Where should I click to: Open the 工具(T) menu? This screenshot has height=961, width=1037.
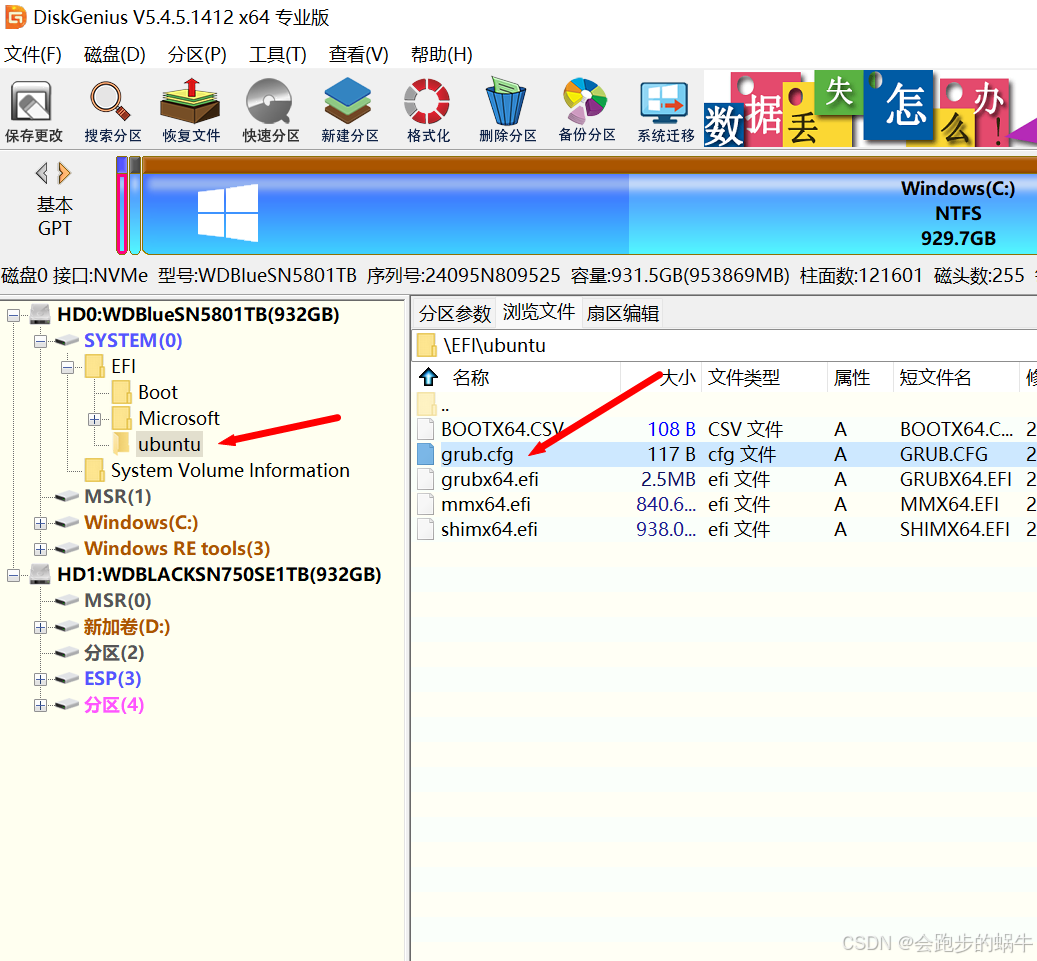[x=277, y=54]
